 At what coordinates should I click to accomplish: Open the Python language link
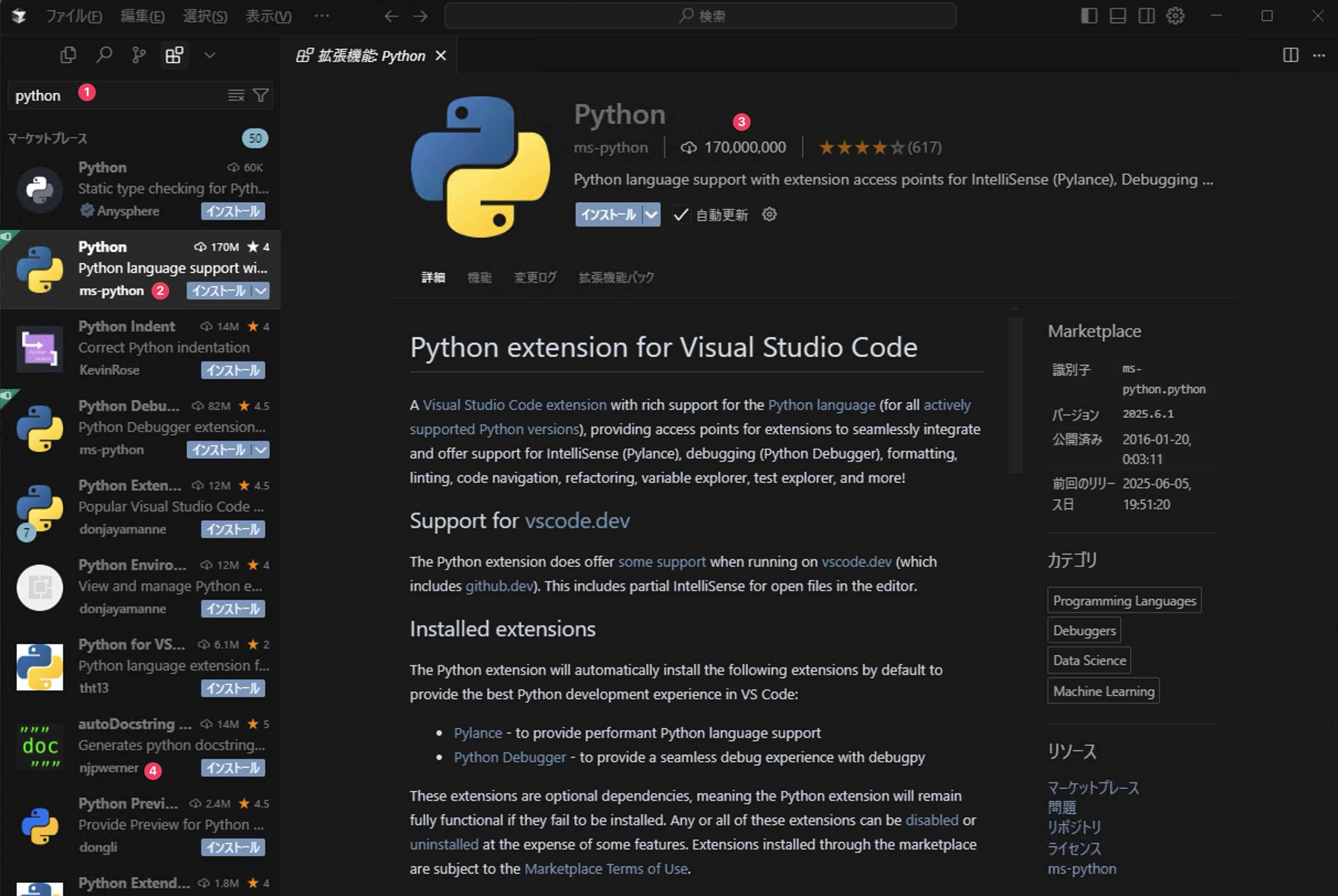pos(821,404)
